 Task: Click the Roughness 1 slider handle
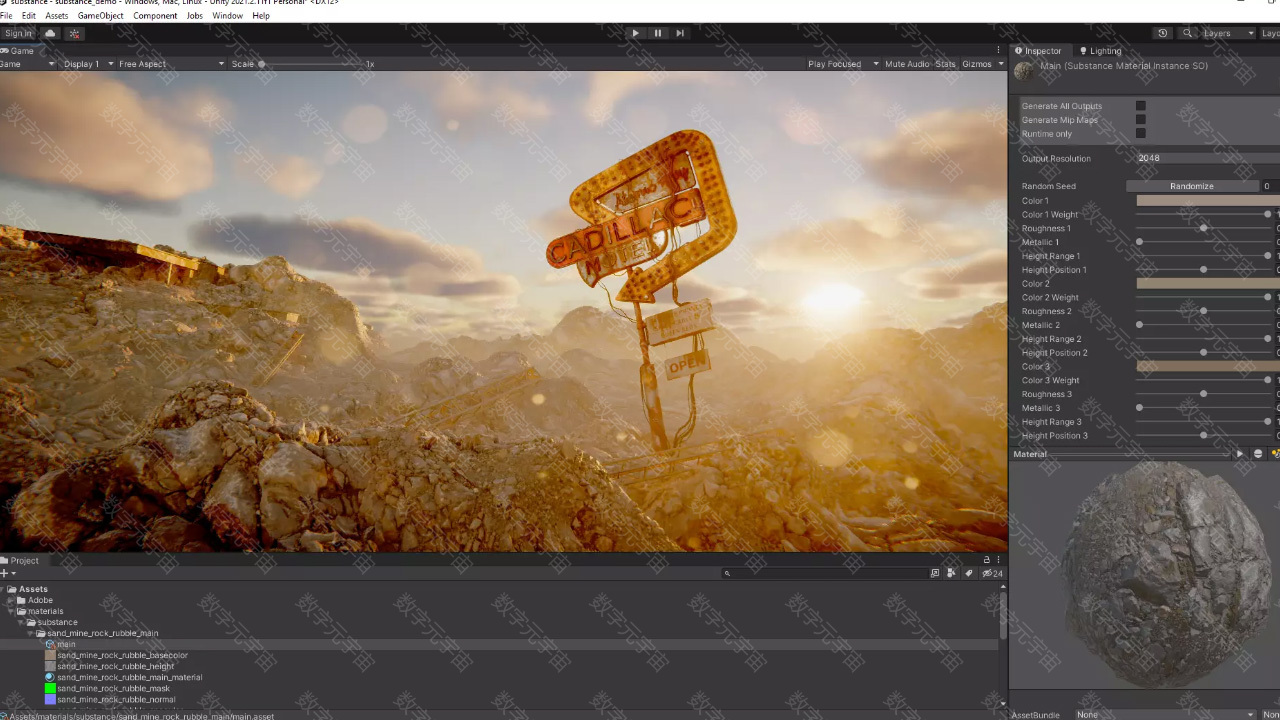pyautogui.click(x=1203, y=228)
